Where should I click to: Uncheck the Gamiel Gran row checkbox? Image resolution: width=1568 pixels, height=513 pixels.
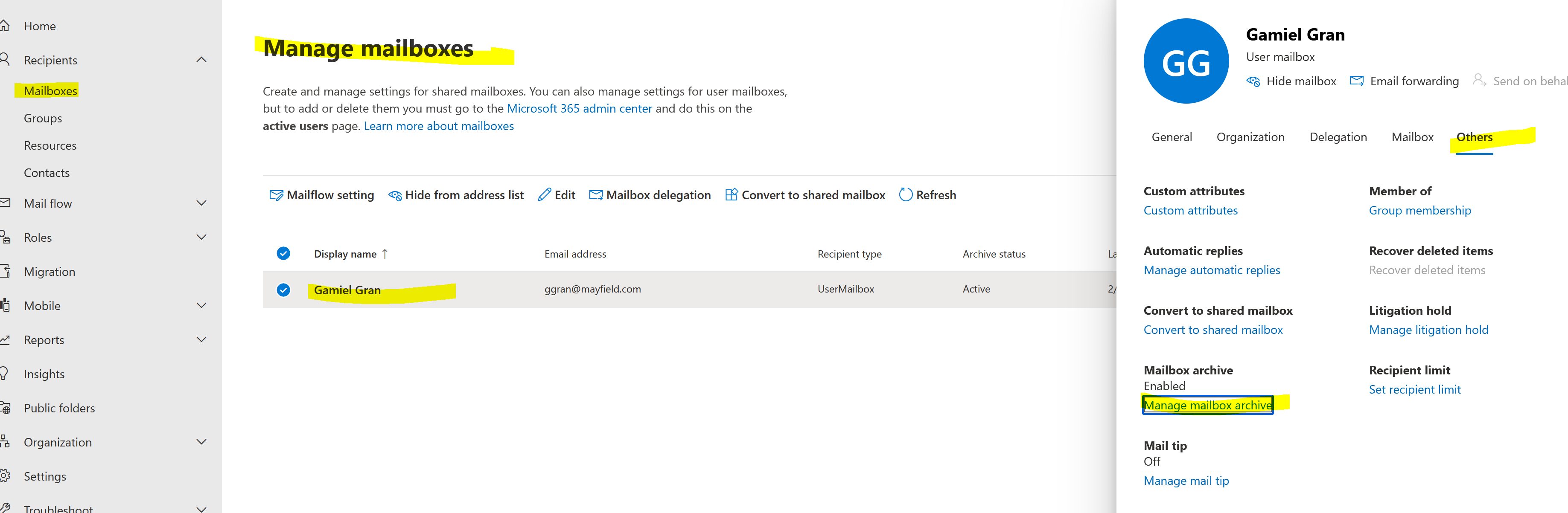tap(283, 290)
